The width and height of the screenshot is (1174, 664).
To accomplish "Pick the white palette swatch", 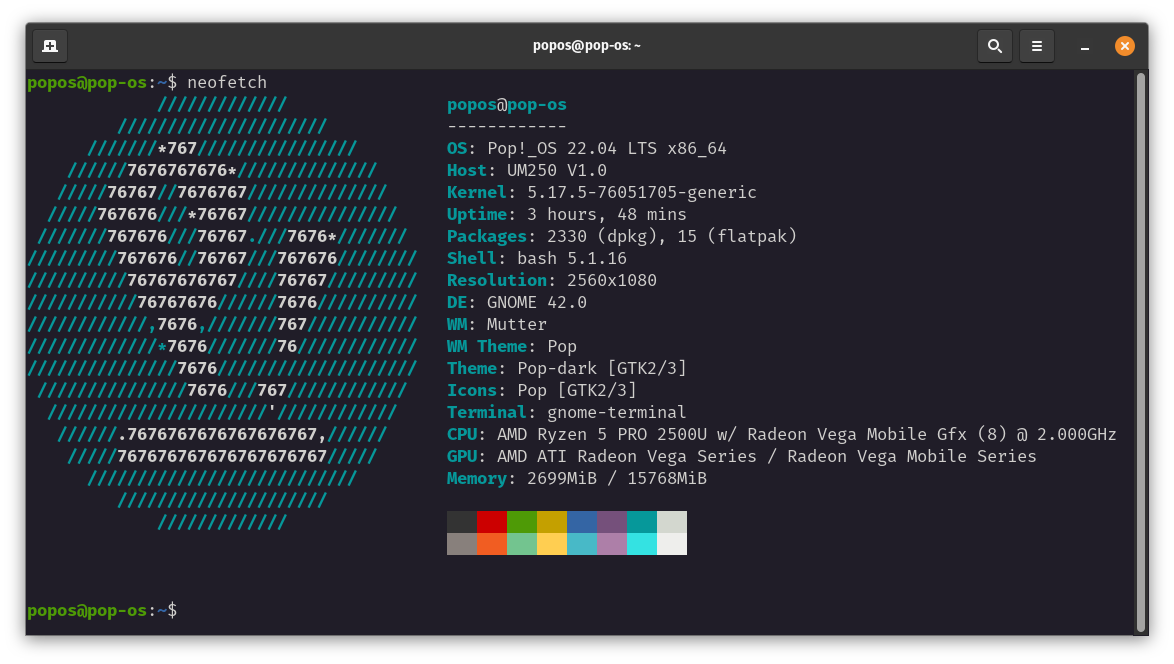I will tap(672, 543).
